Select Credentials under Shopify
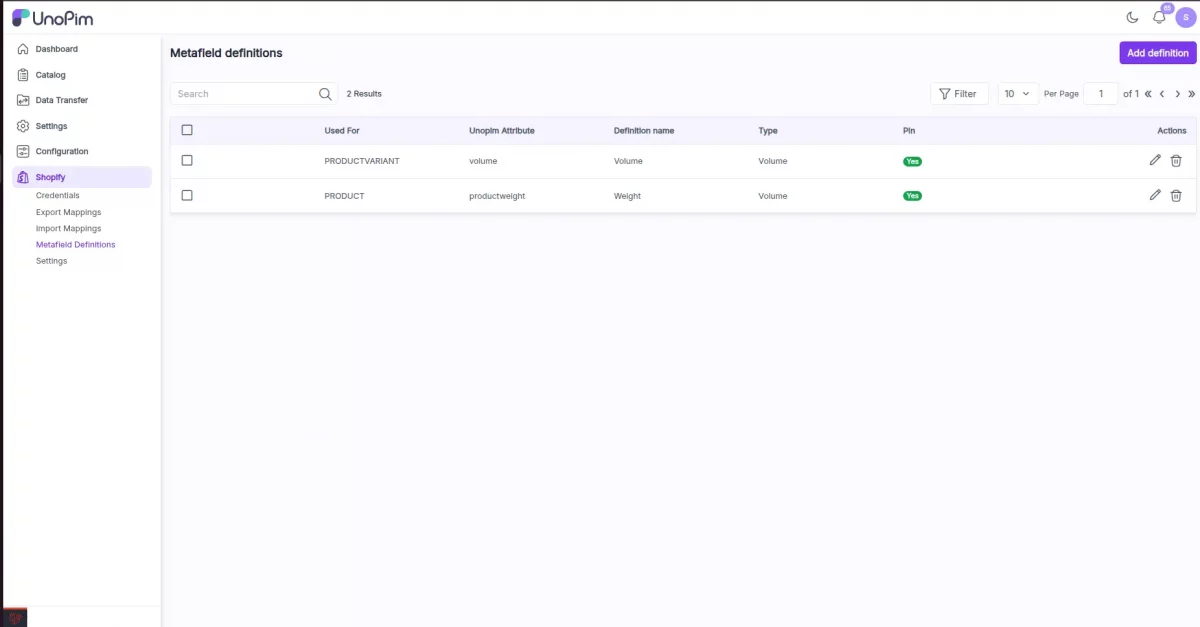 57,195
